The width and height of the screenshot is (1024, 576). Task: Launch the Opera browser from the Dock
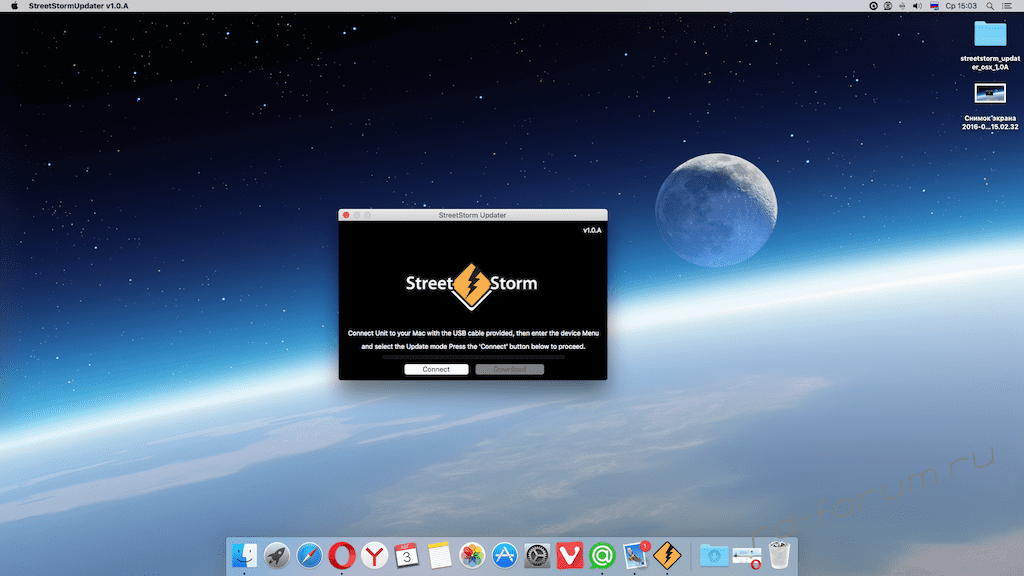click(342, 556)
